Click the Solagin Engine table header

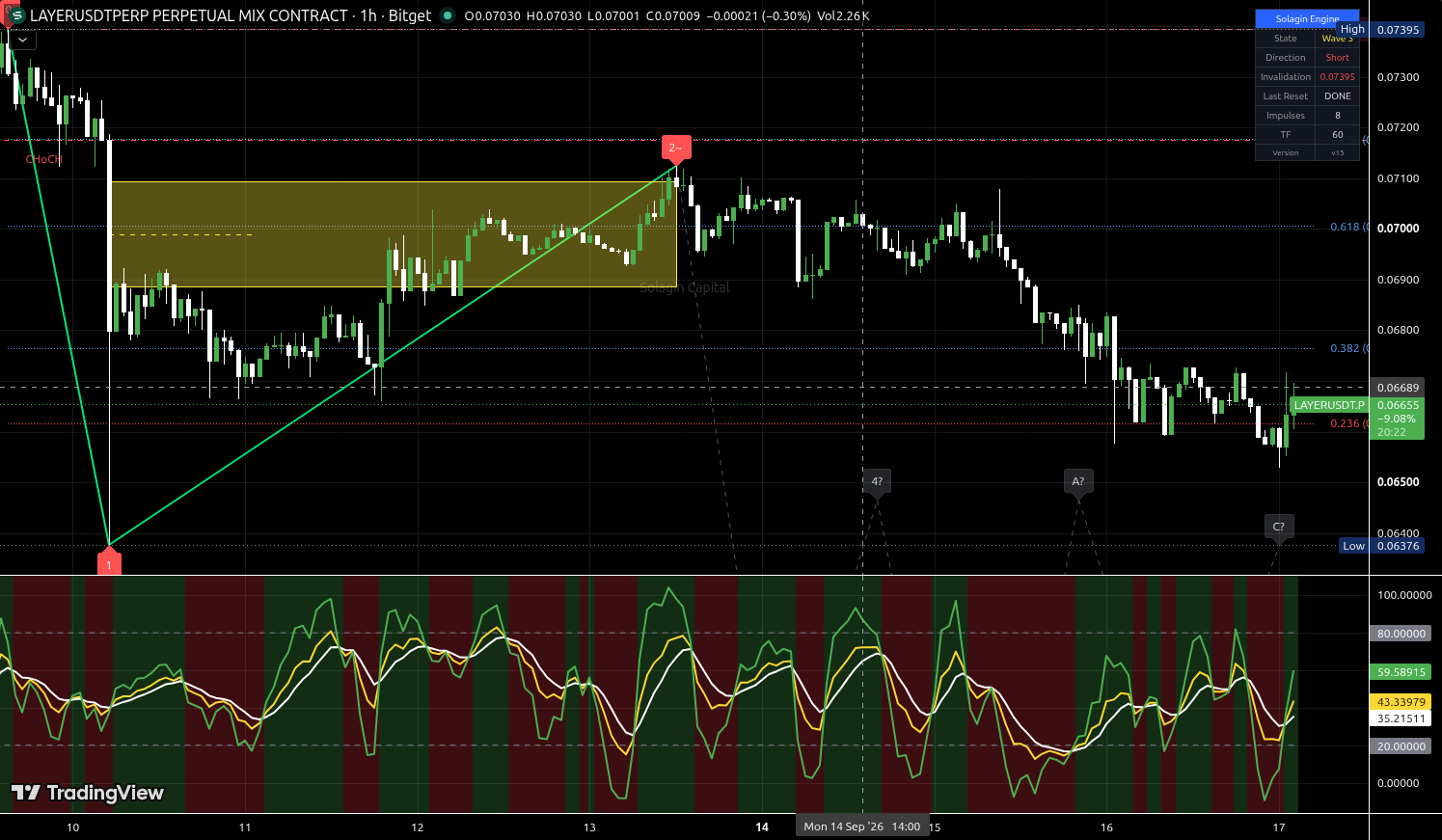[x=1307, y=18]
